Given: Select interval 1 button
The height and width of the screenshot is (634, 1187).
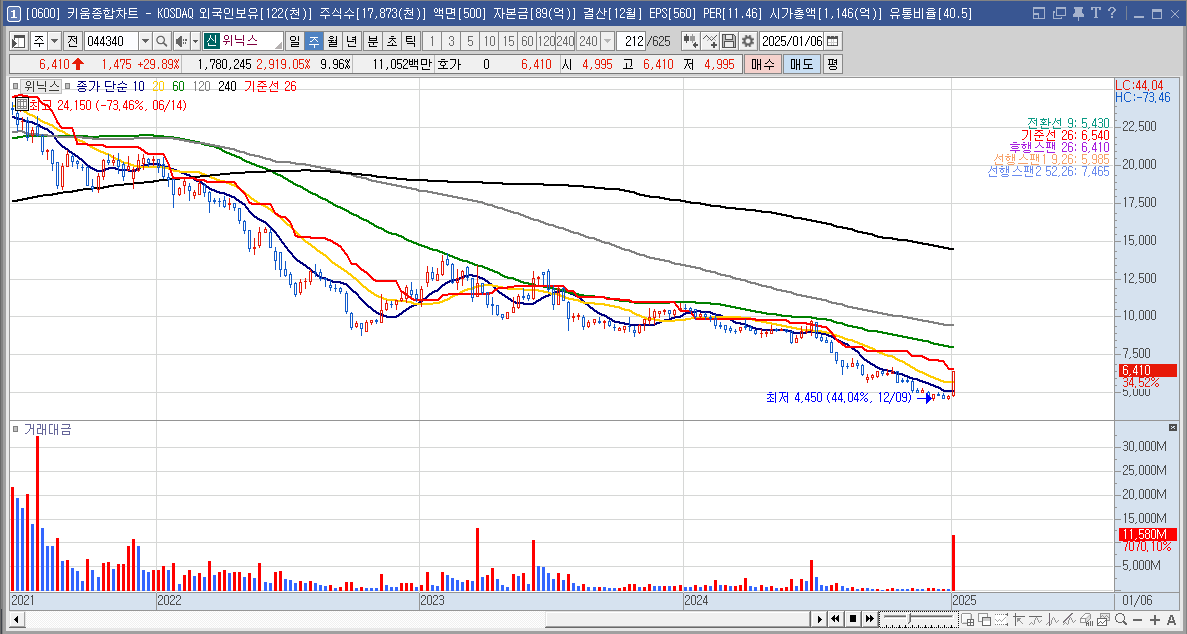Looking at the screenshot, I should (431, 41).
